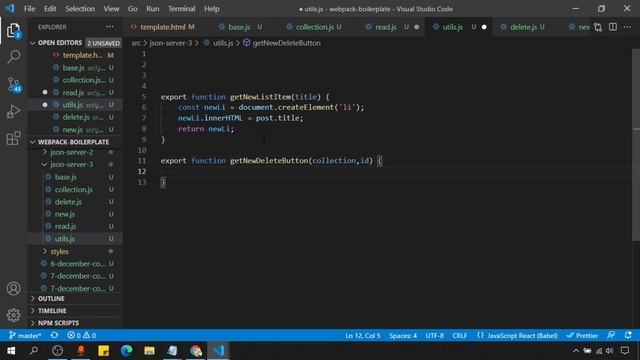
Task: Click the feedback icon in status bar
Action: (611, 336)
